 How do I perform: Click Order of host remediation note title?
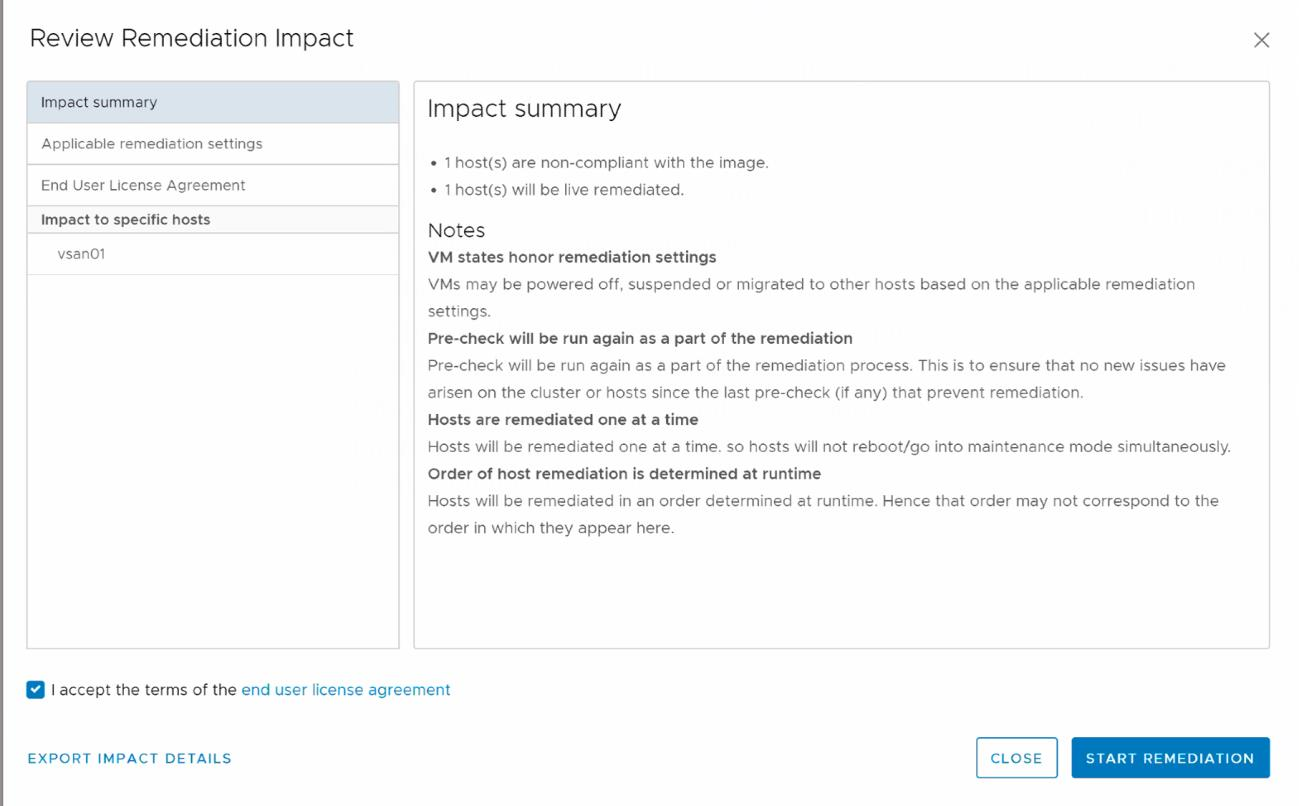[625, 473]
